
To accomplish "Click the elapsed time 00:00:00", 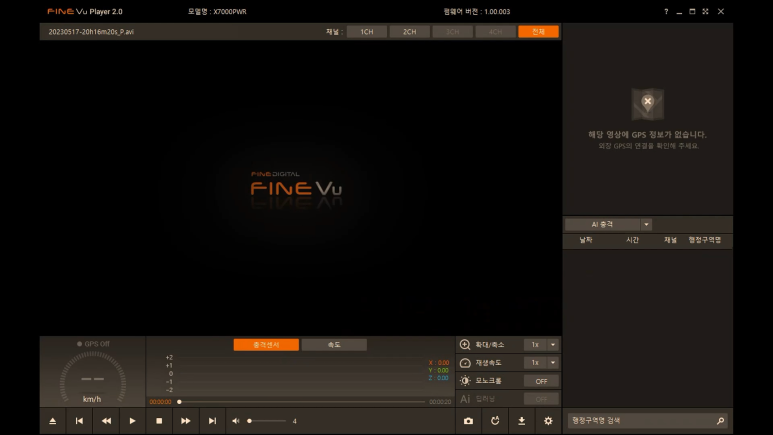I will (x=160, y=402).
